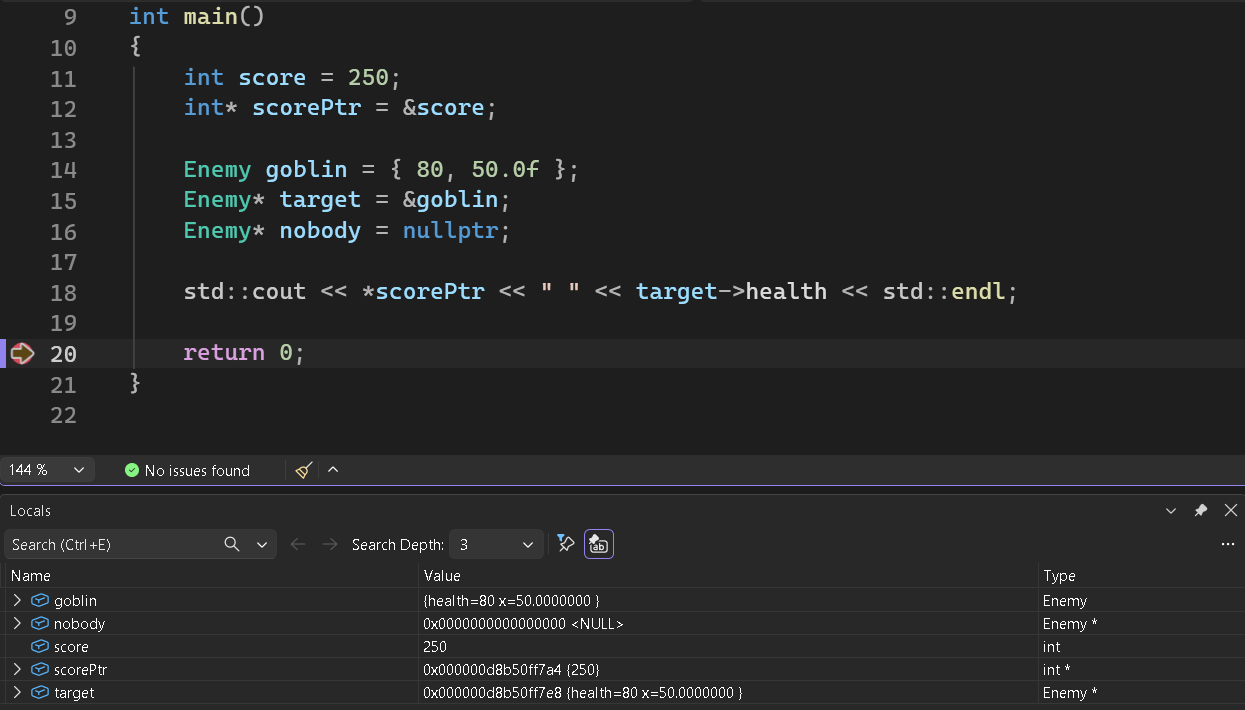Click the scorePtr variable cube icon

coord(40,670)
